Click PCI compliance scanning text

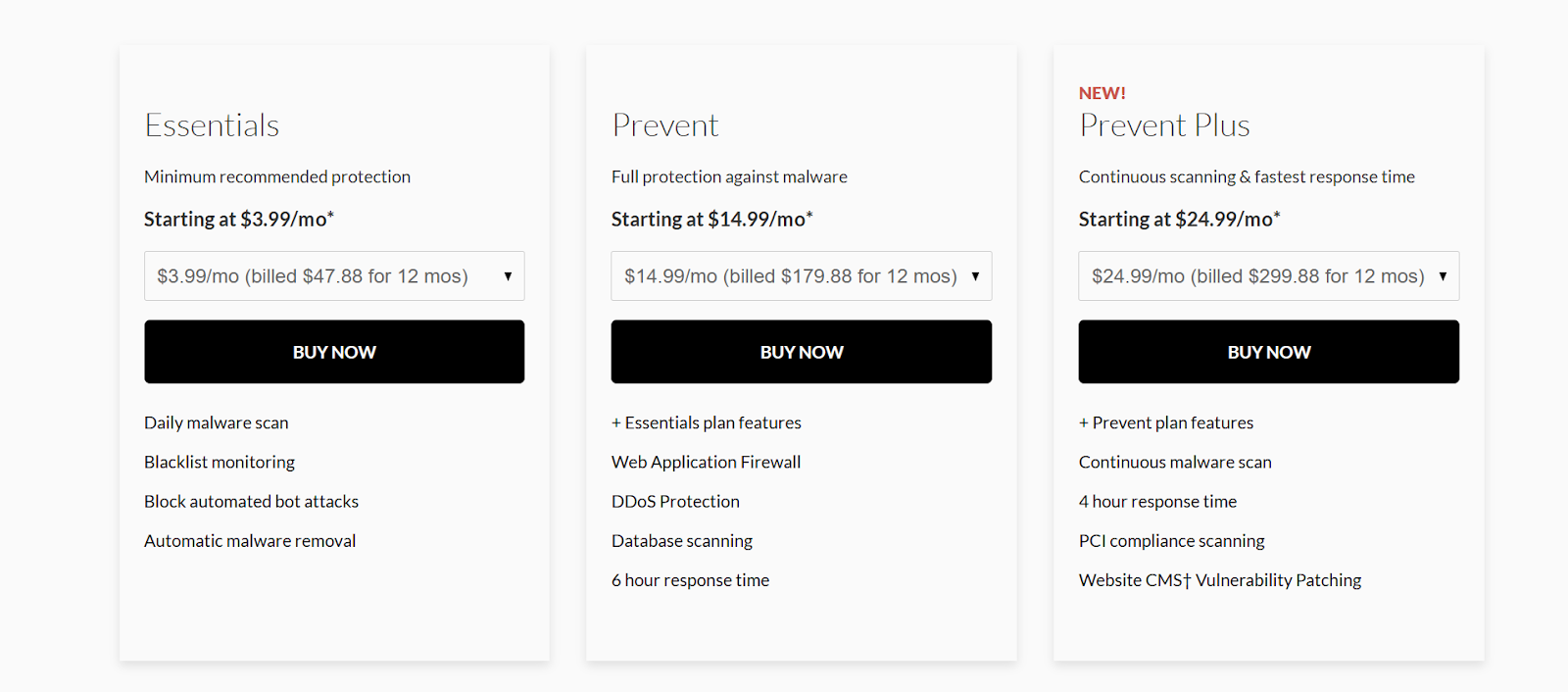tap(1171, 540)
